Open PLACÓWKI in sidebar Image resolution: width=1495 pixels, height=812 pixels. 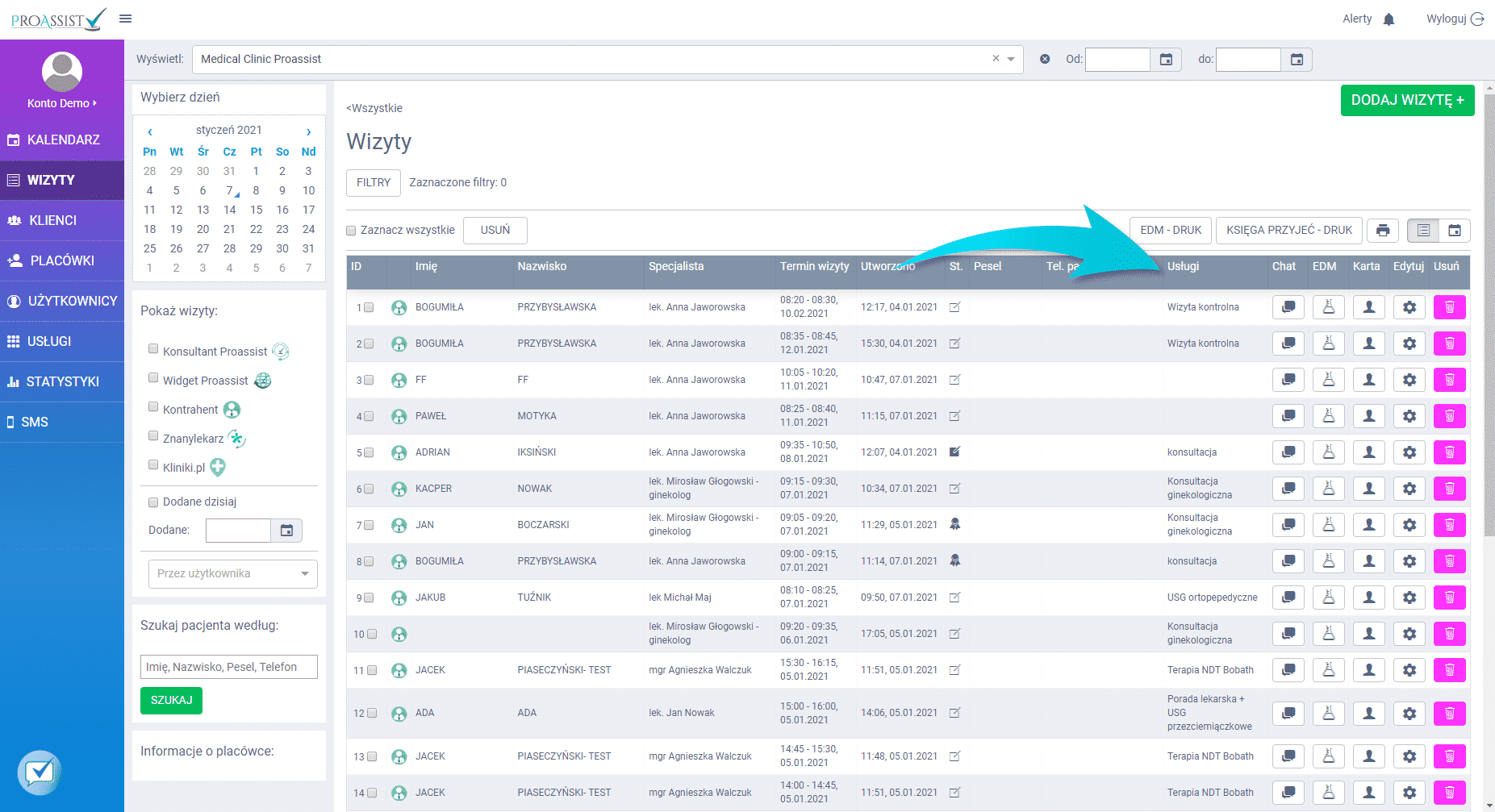click(x=62, y=260)
